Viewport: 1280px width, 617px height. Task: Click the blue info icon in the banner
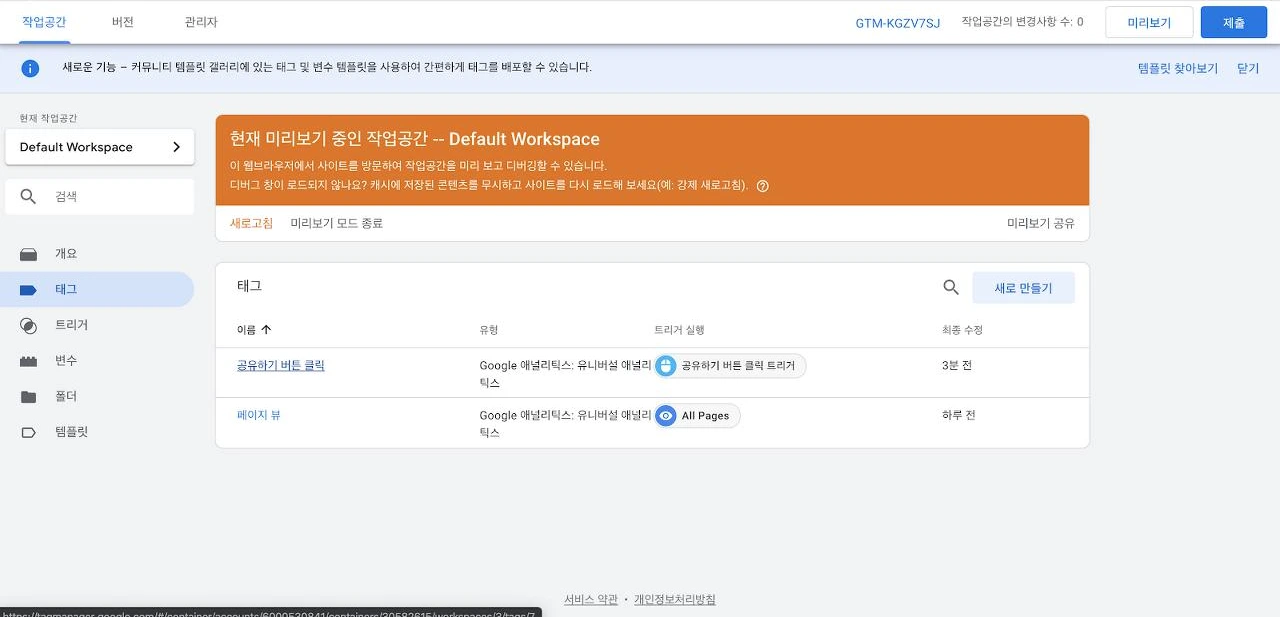coord(31,68)
